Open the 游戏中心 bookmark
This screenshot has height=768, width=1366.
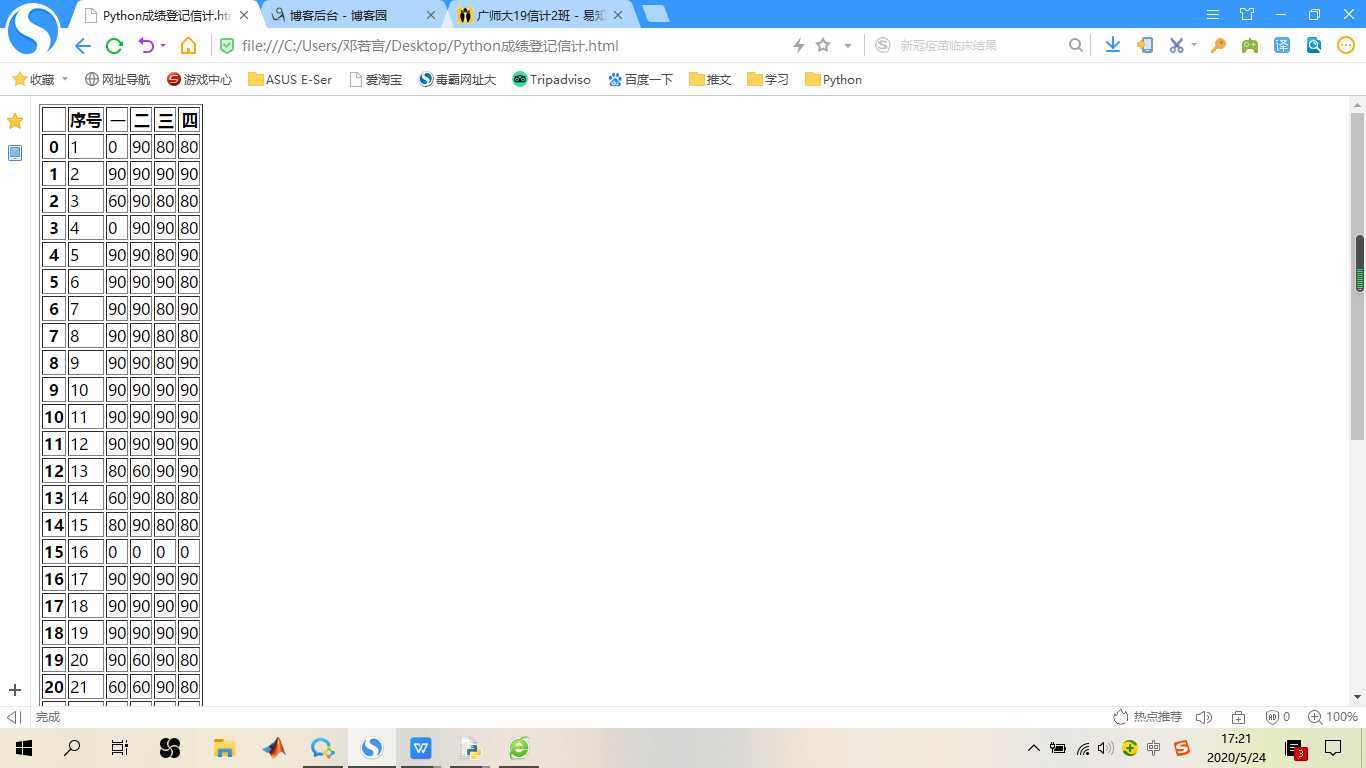[199, 79]
